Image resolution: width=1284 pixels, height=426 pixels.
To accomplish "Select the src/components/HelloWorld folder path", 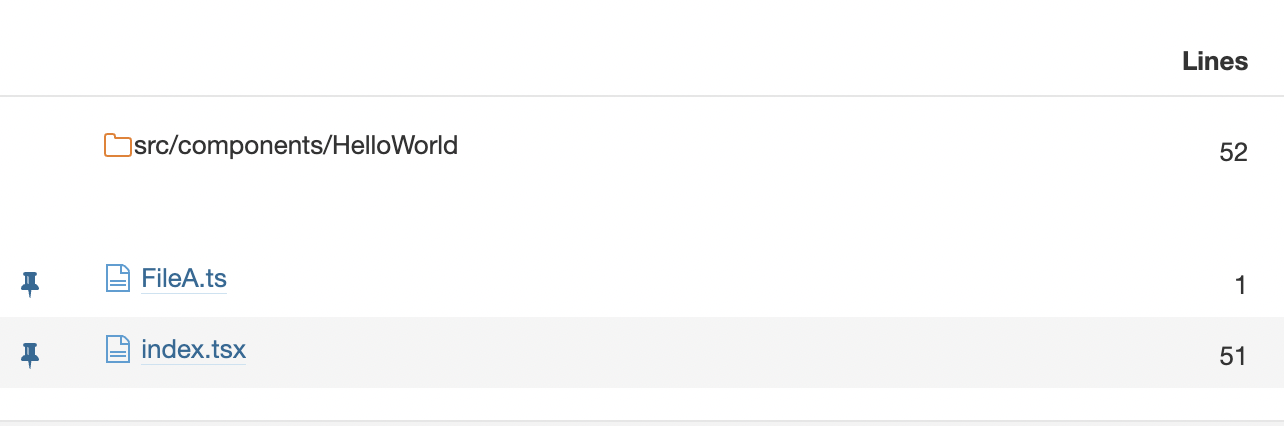I will (x=296, y=146).
